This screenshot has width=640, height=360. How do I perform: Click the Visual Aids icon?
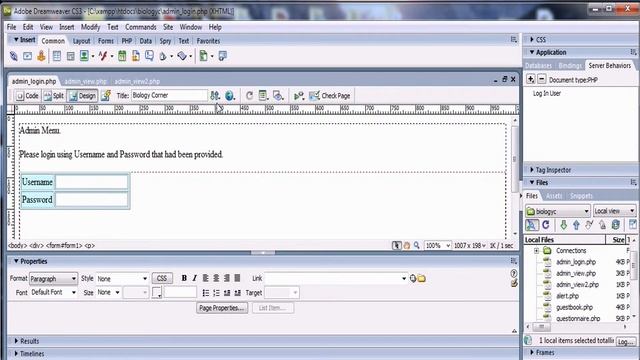point(278,96)
